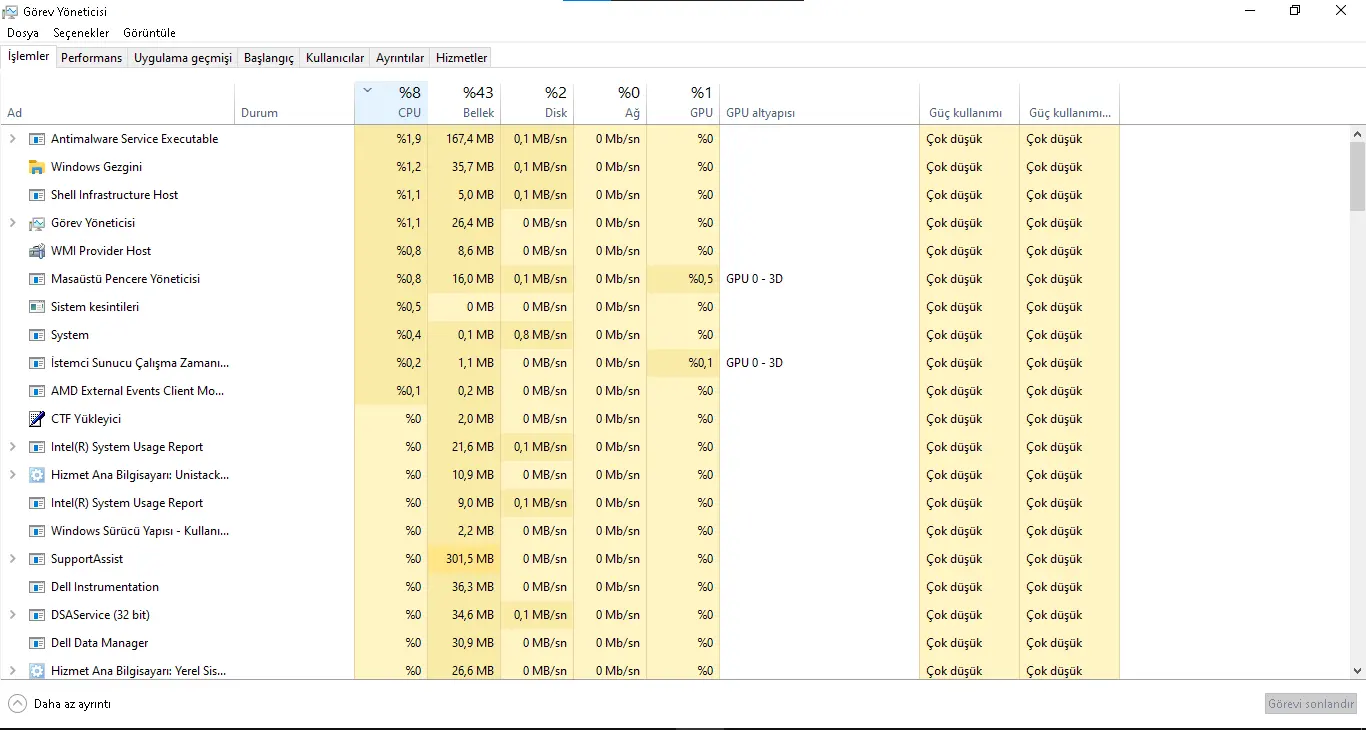The height and width of the screenshot is (730, 1366).
Task: Click the Masaüstü Pencere Yöneticisi process icon
Action: click(37, 279)
